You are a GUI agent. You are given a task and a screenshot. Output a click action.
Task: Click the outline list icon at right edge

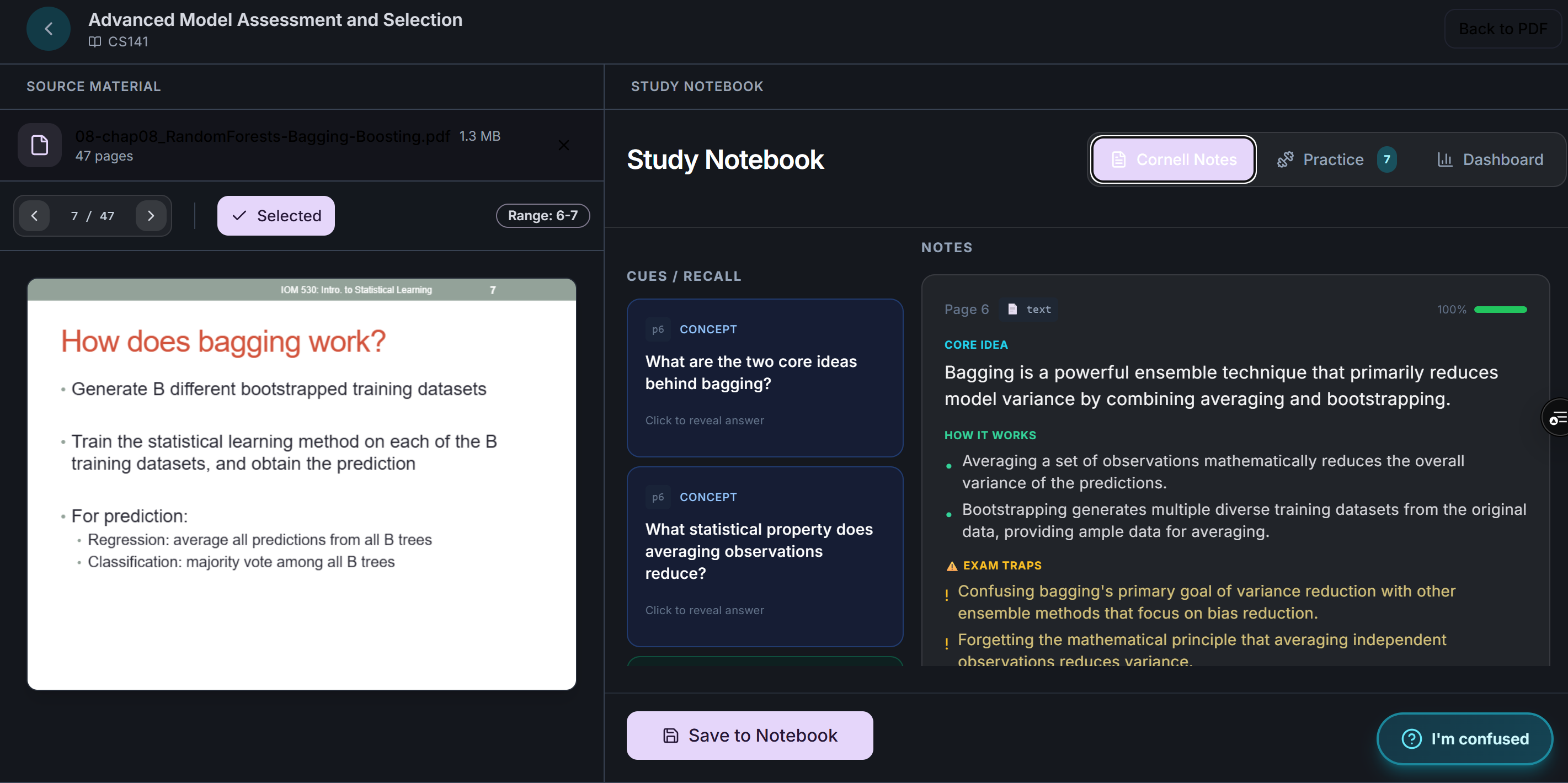pos(1557,418)
